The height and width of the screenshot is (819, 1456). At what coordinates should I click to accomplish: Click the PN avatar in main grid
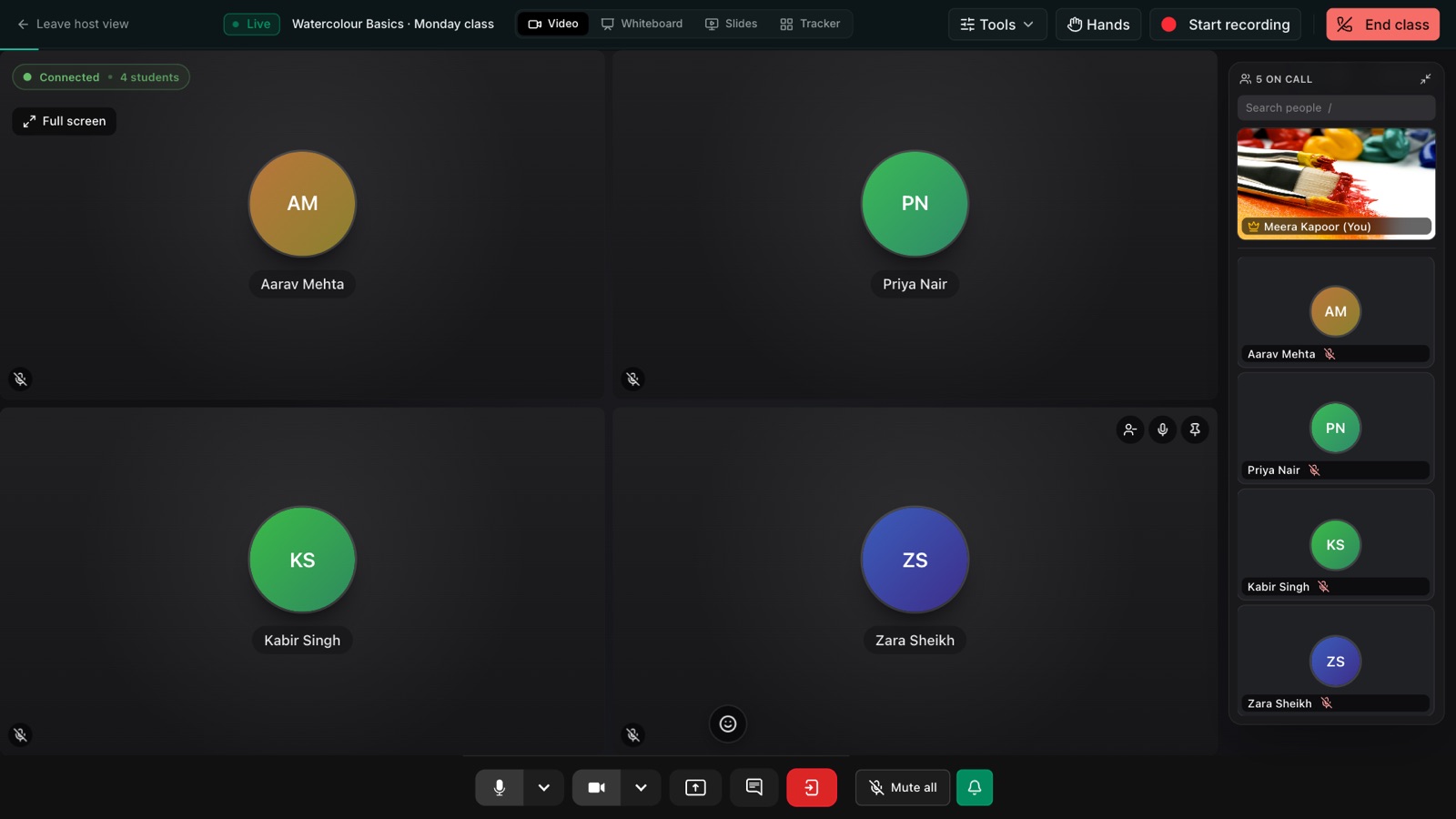[x=915, y=204]
